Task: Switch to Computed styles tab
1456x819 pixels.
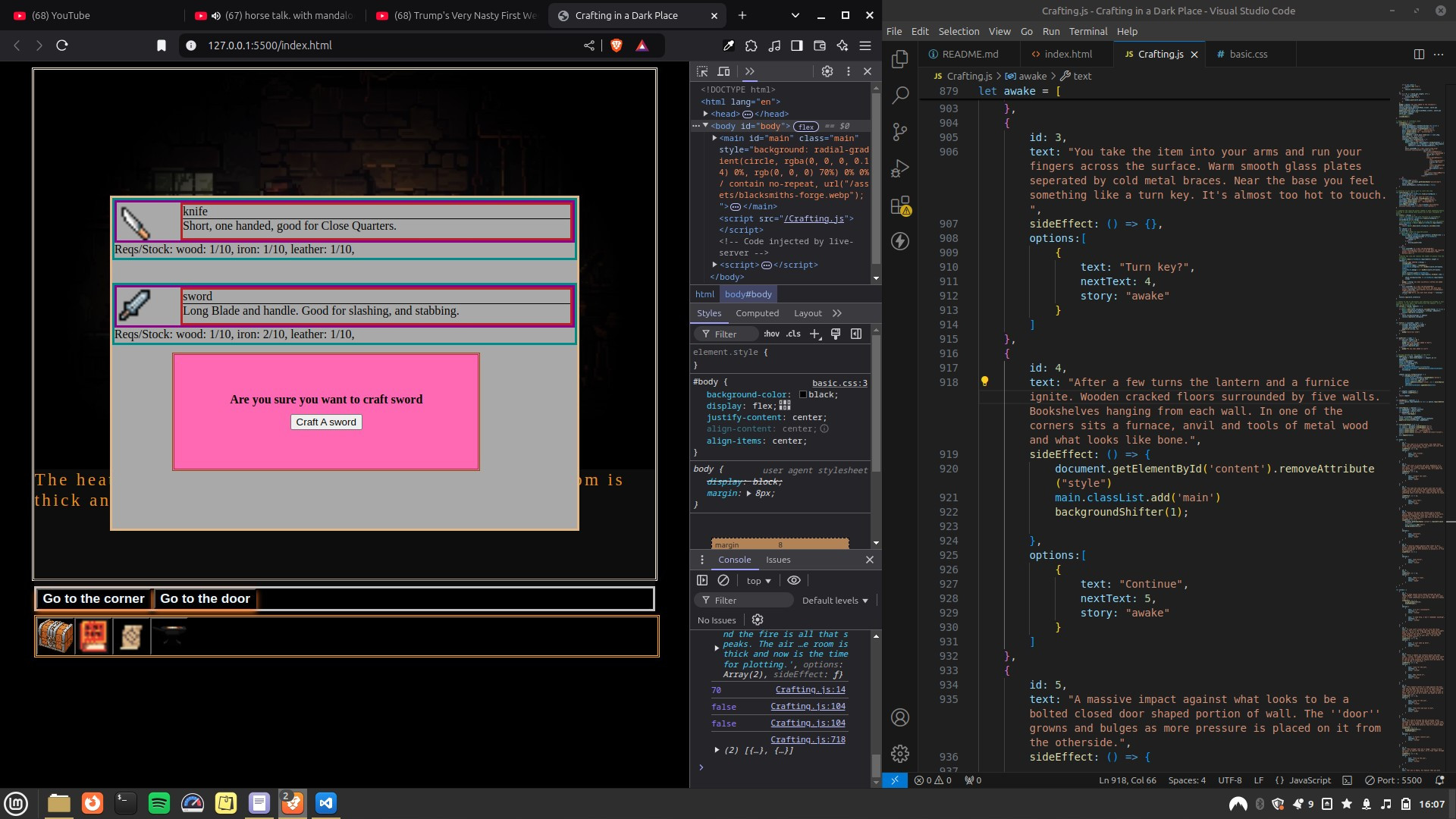Action: [757, 313]
